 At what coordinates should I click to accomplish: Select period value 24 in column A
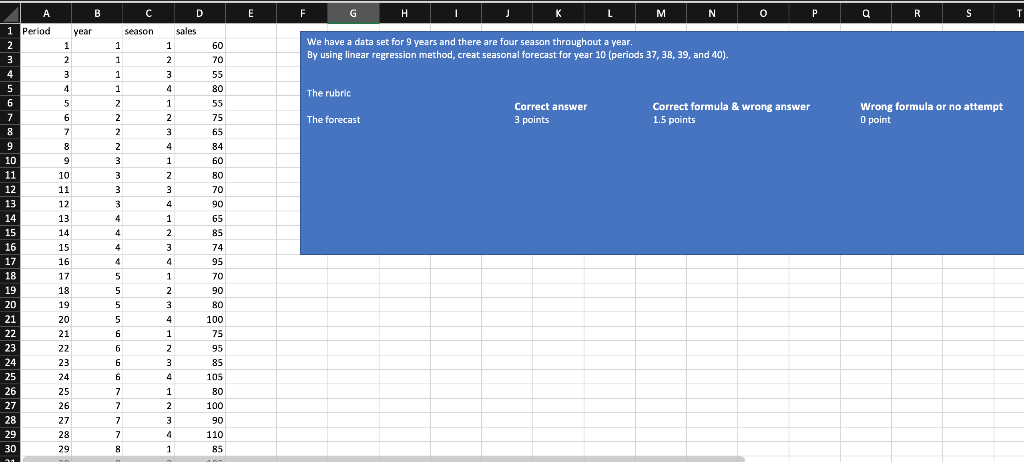pos(46,377)
